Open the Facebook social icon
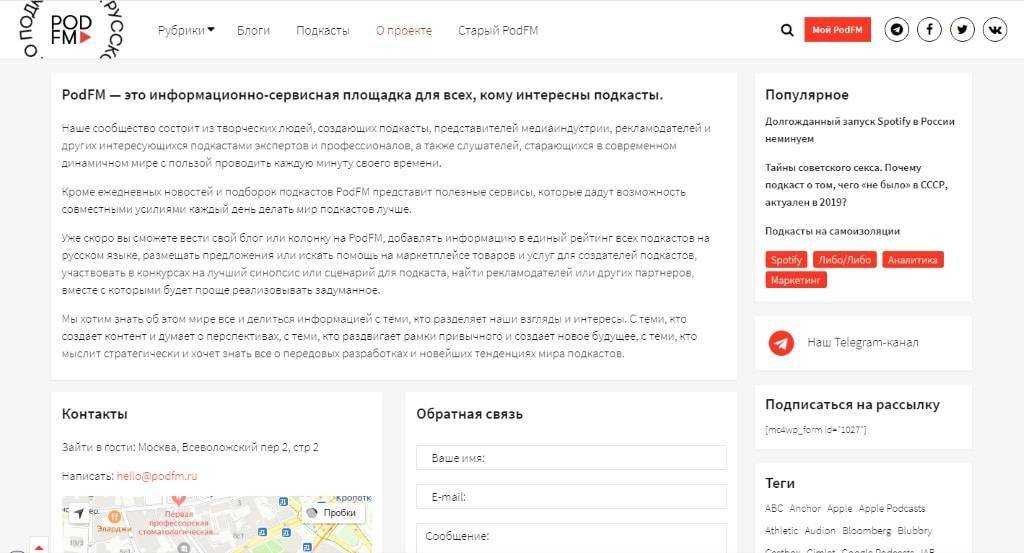Viewport: 1024px width, 553px height. point(929,30)
